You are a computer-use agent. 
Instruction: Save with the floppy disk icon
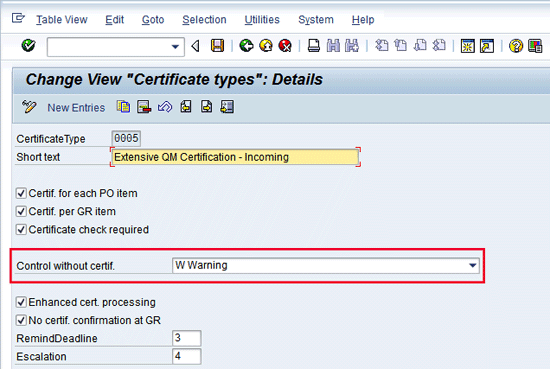click(217, 46)
